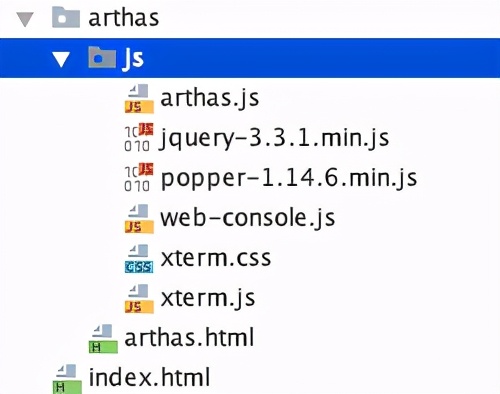Select the xterm.css file name
The height and width of the screenshot is (394, 500).
(x=216, y=258)
